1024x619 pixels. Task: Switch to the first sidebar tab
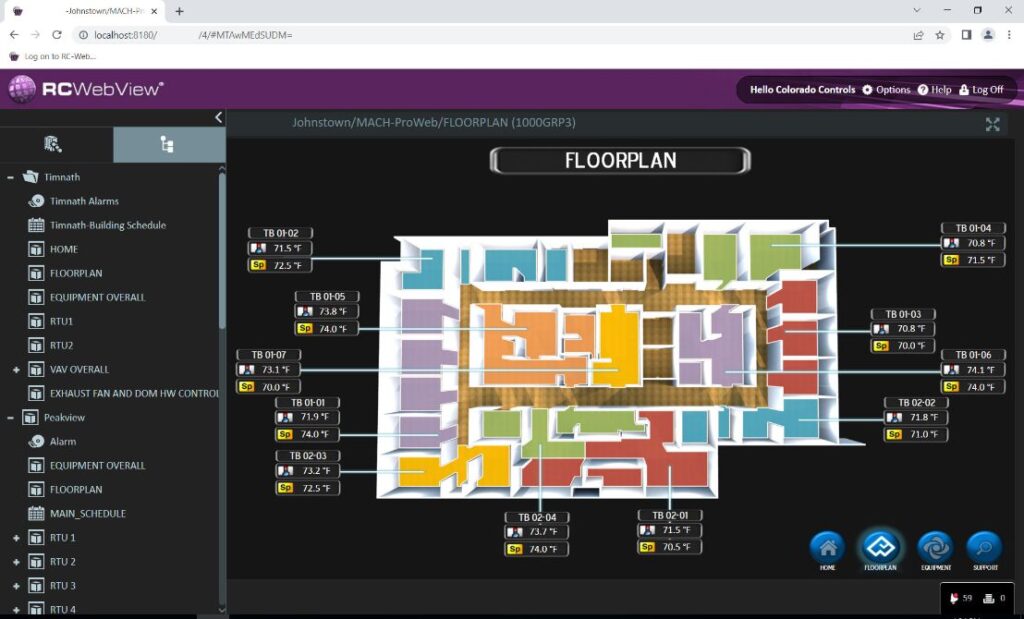click(x=55, y=145)
